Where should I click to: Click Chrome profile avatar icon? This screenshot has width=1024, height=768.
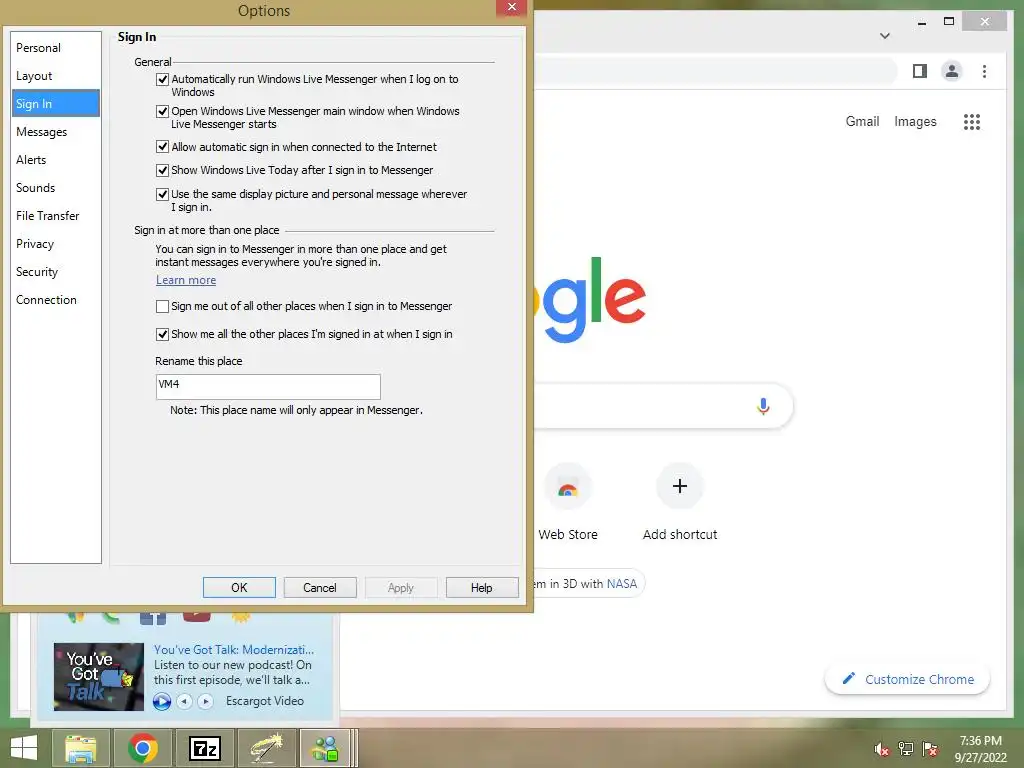pos(952,71)
